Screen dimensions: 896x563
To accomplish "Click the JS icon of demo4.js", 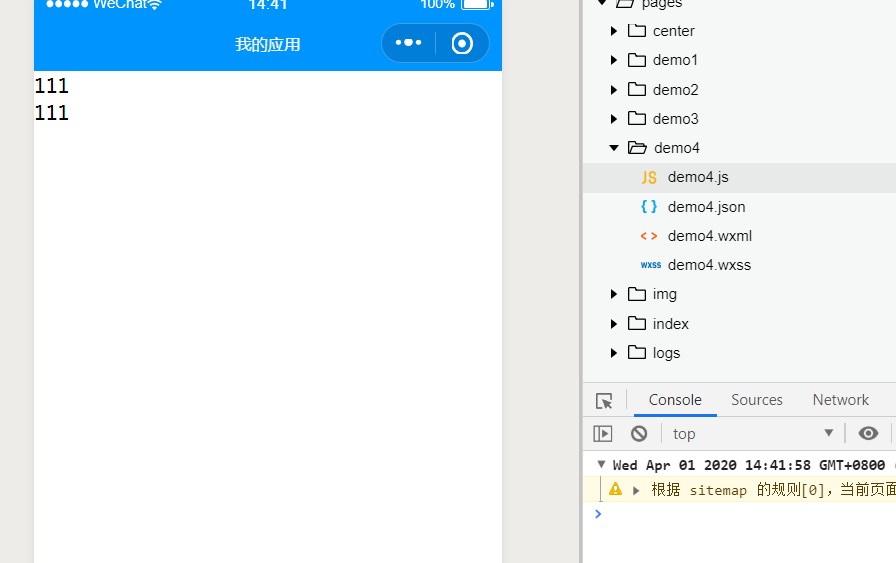I will tap(649, 177).
